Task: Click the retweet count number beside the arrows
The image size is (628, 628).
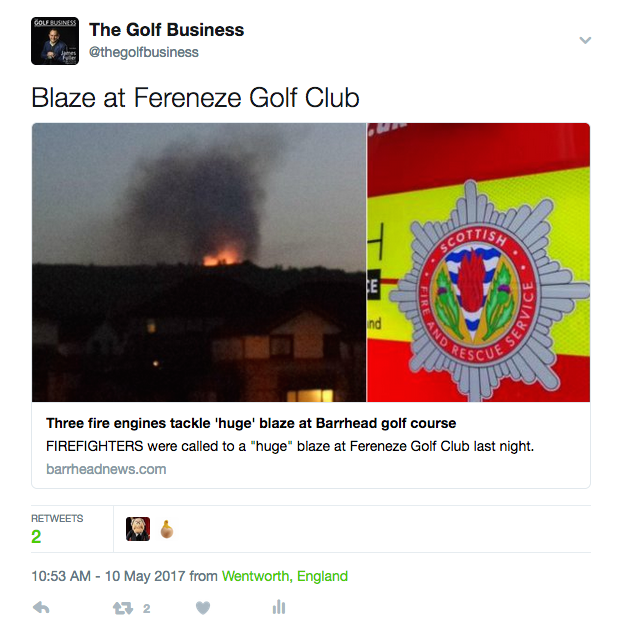Action: [x=147, y=609]
